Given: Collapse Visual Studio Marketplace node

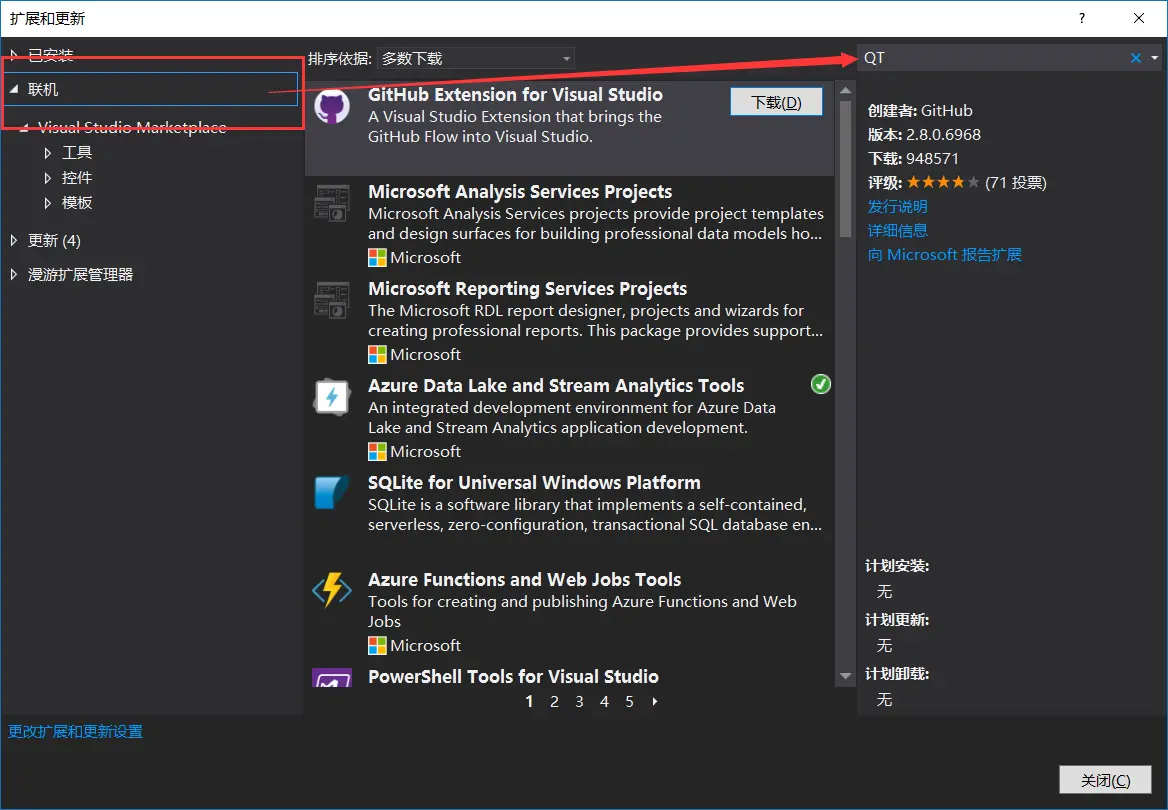Looking at the screenshot, I should pos(25,128).
